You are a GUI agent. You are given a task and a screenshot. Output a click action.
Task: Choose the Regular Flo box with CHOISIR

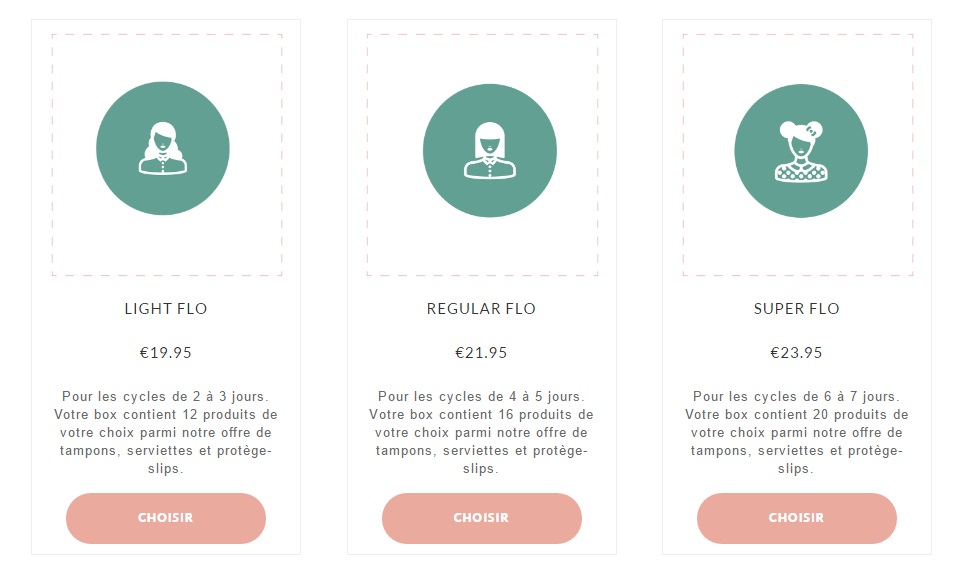coord(481,518)
